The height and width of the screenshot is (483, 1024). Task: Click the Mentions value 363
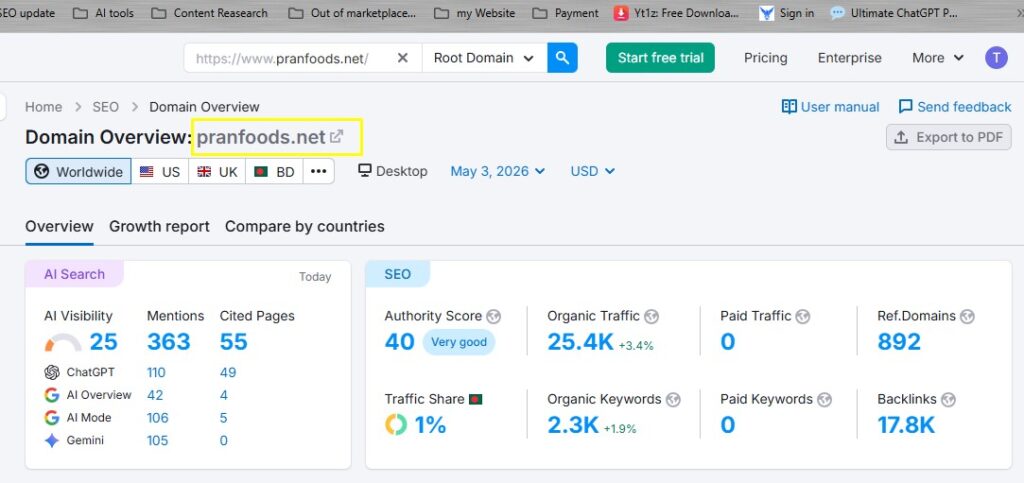(168, 341)
